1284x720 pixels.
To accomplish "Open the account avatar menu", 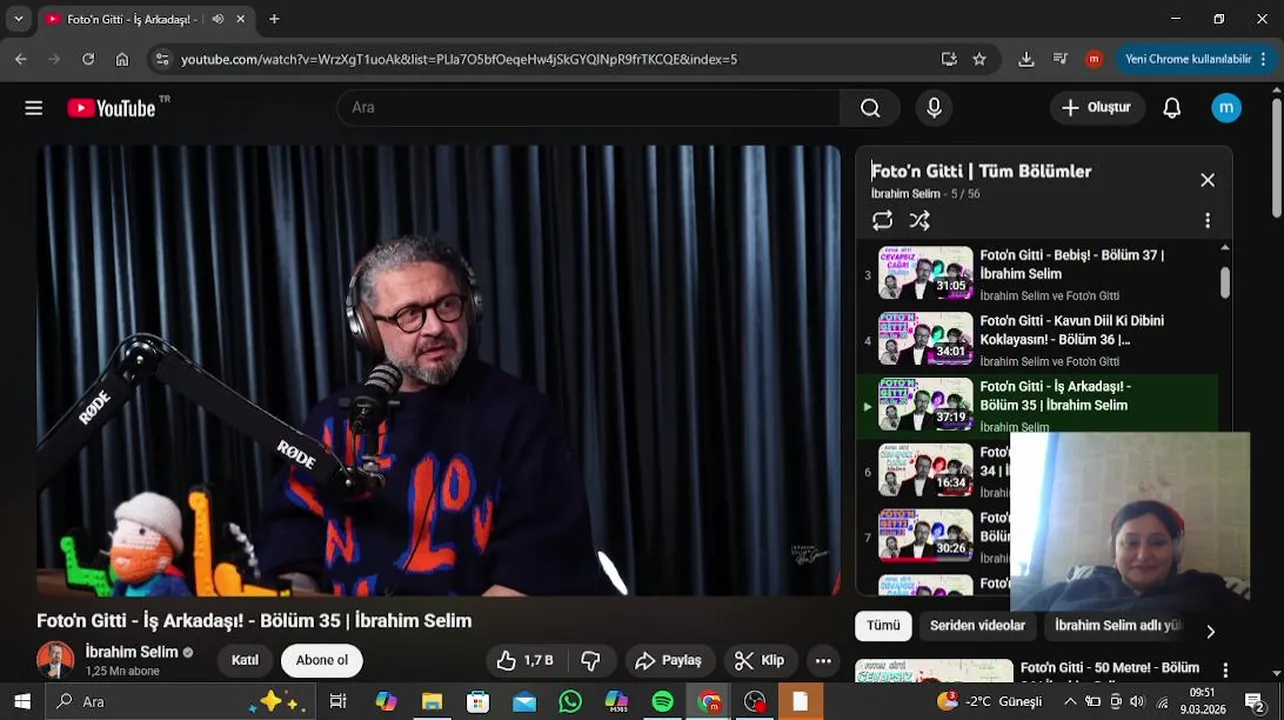I will [x=1226, y=108].
